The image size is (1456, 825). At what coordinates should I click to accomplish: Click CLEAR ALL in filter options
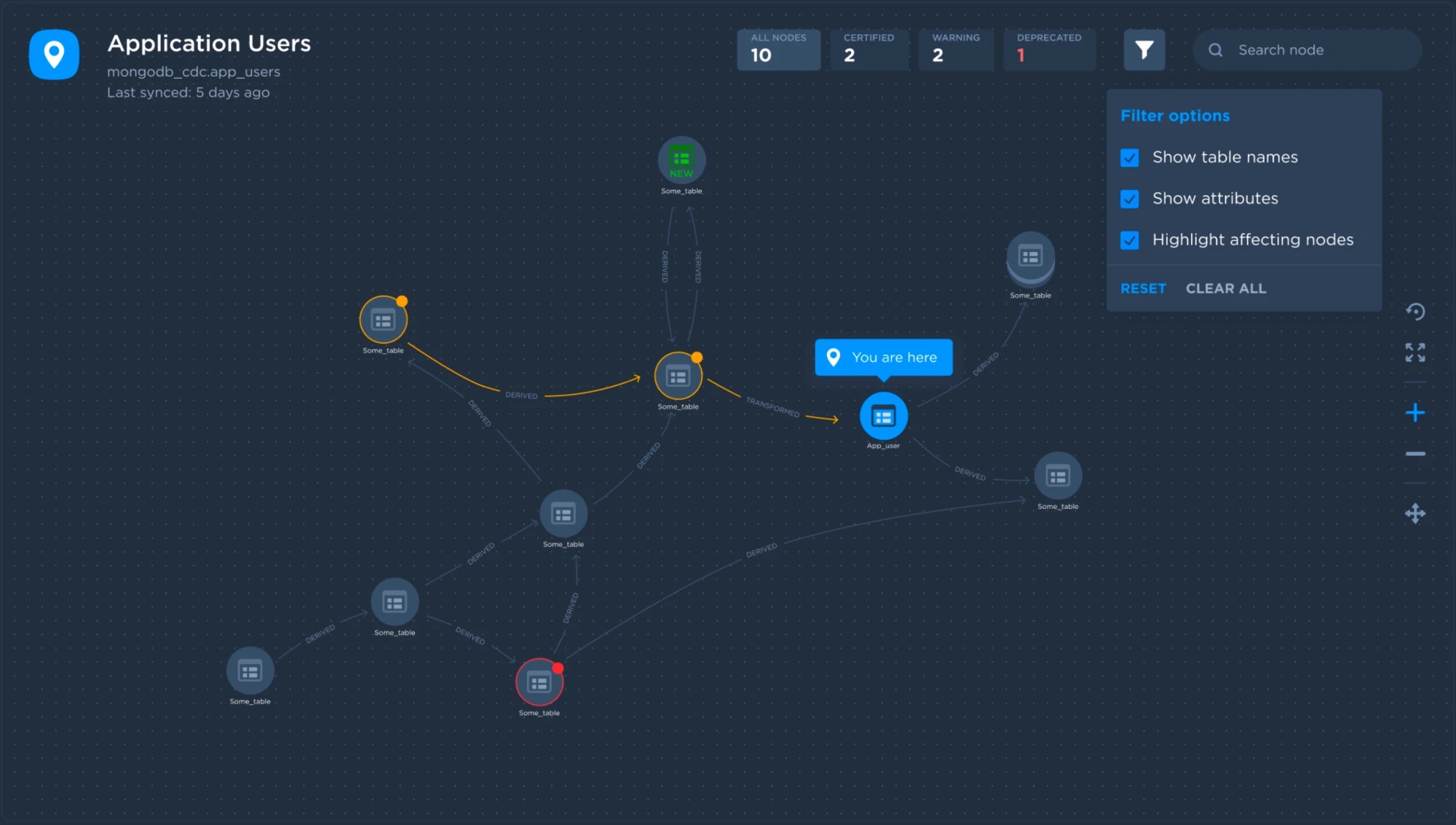(1226, 288)
